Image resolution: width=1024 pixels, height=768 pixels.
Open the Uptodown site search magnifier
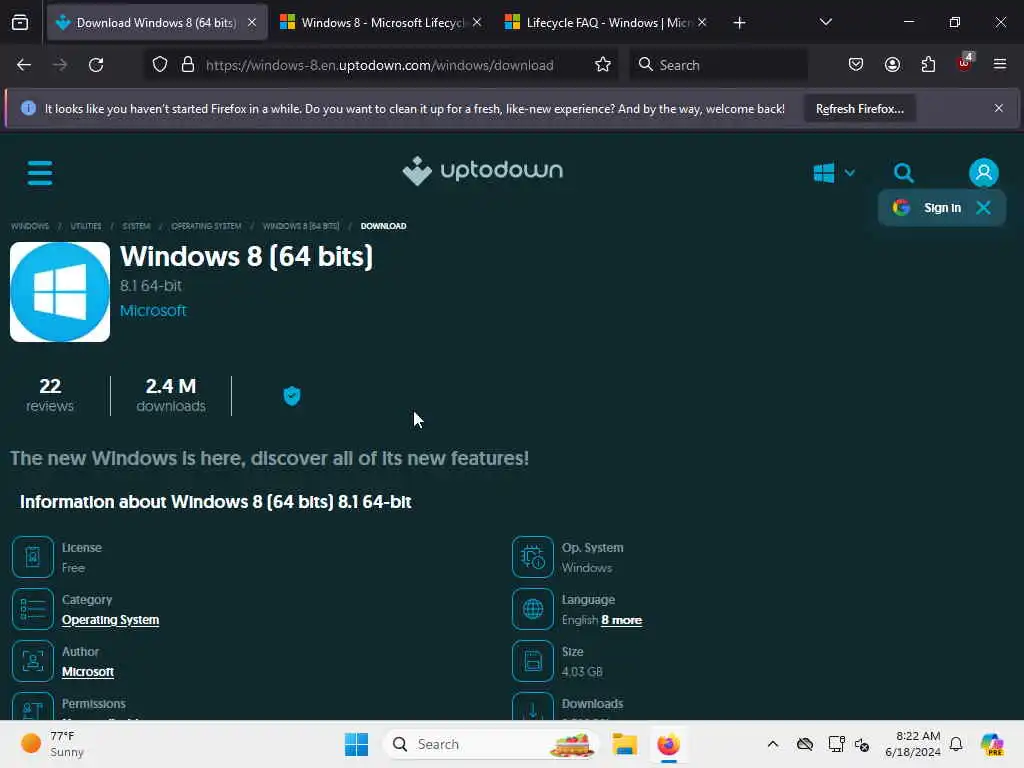(x=903, y=173)
